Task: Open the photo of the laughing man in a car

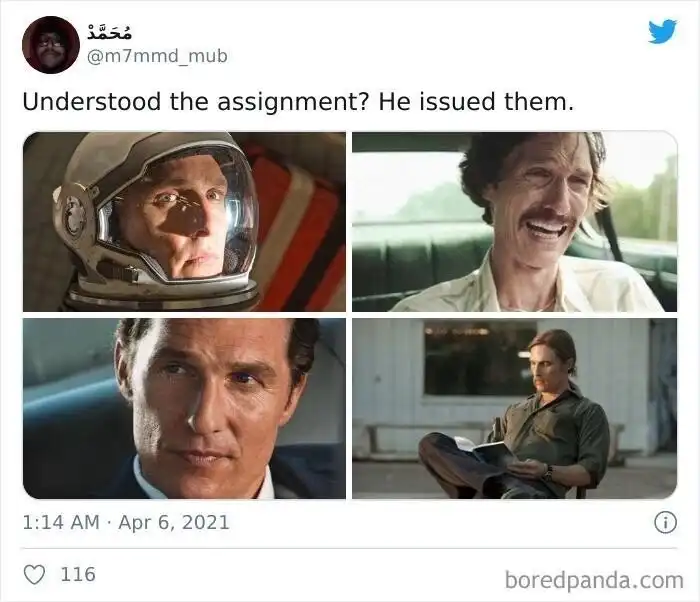Action: (x=514, y=222)
